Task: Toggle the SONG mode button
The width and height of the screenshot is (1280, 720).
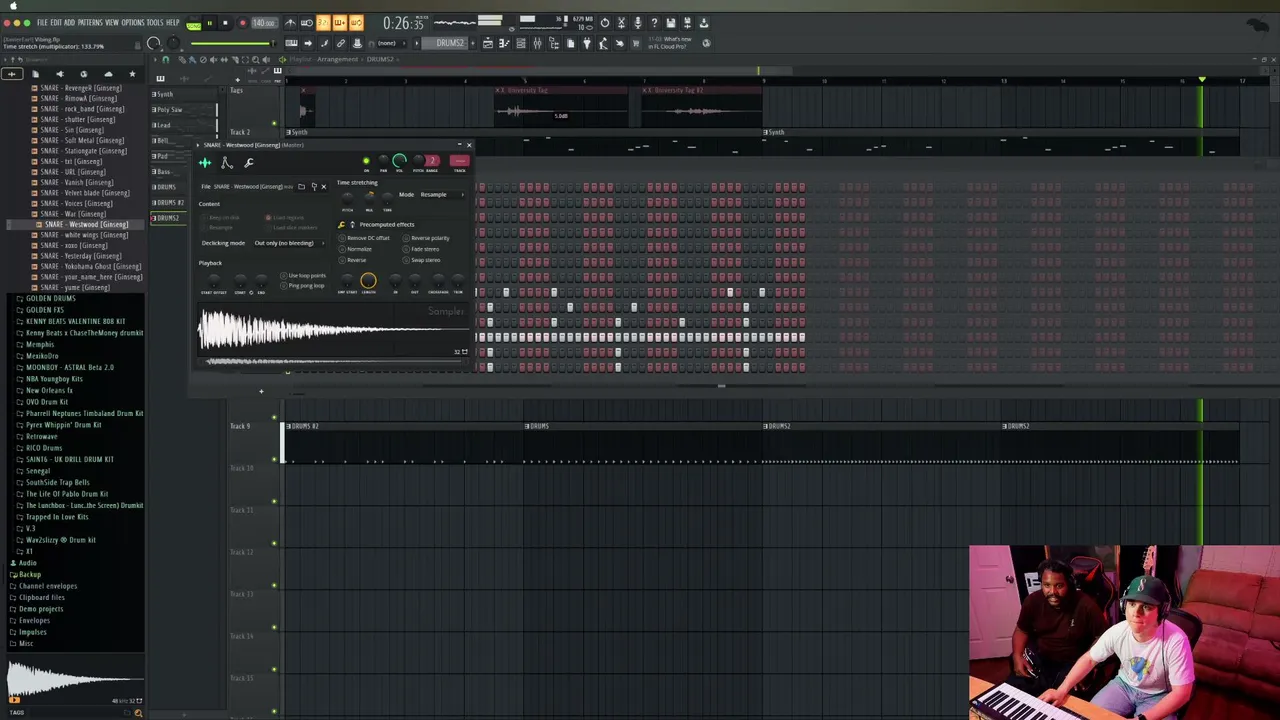Action: click(193, 26)
